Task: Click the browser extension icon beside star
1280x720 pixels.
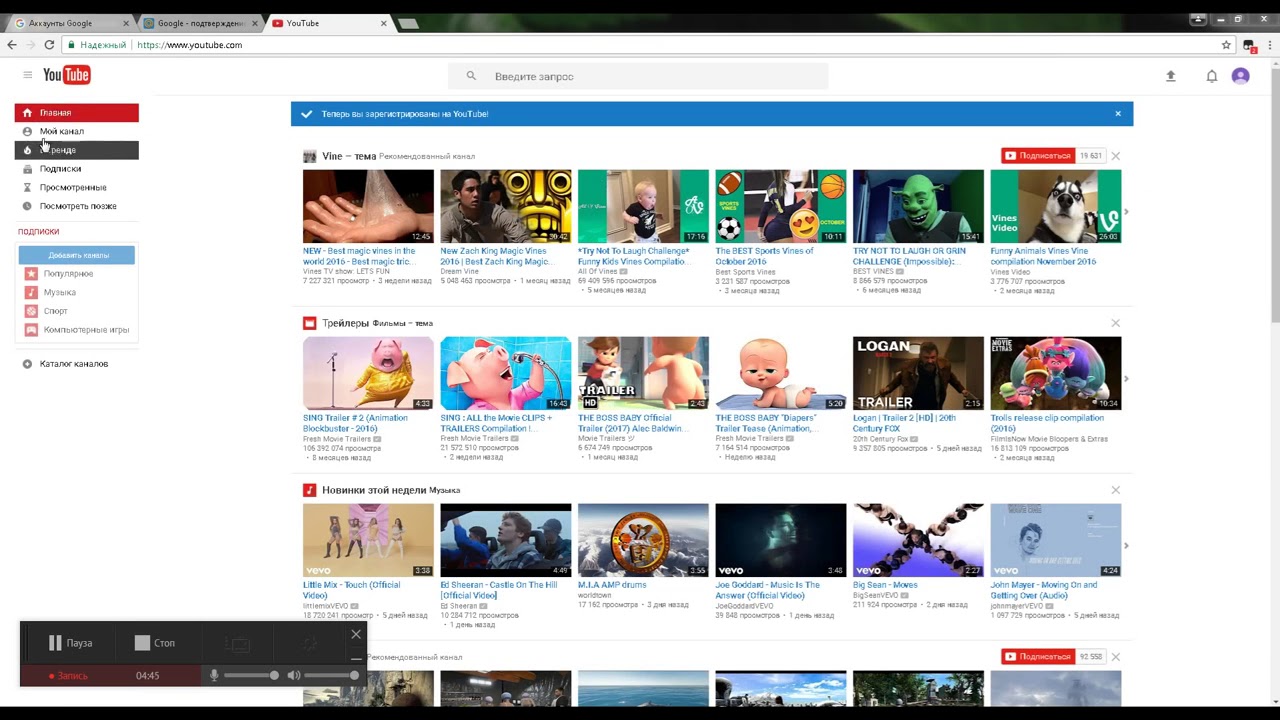Action: 1249,45
